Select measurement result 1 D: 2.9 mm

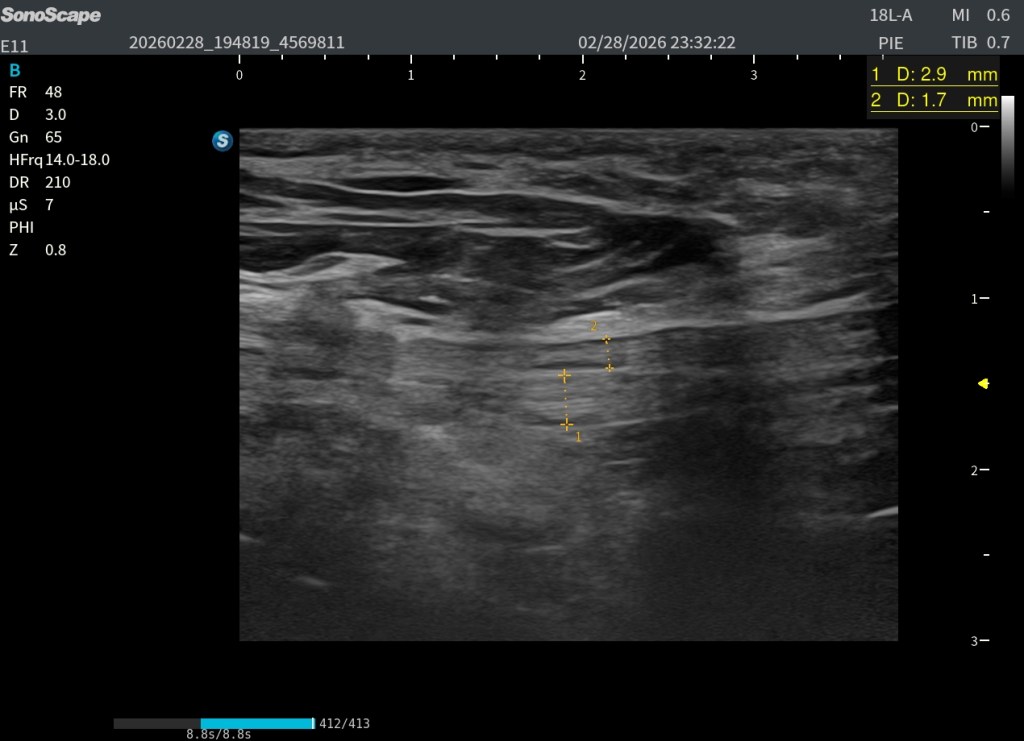pos(934,75)
